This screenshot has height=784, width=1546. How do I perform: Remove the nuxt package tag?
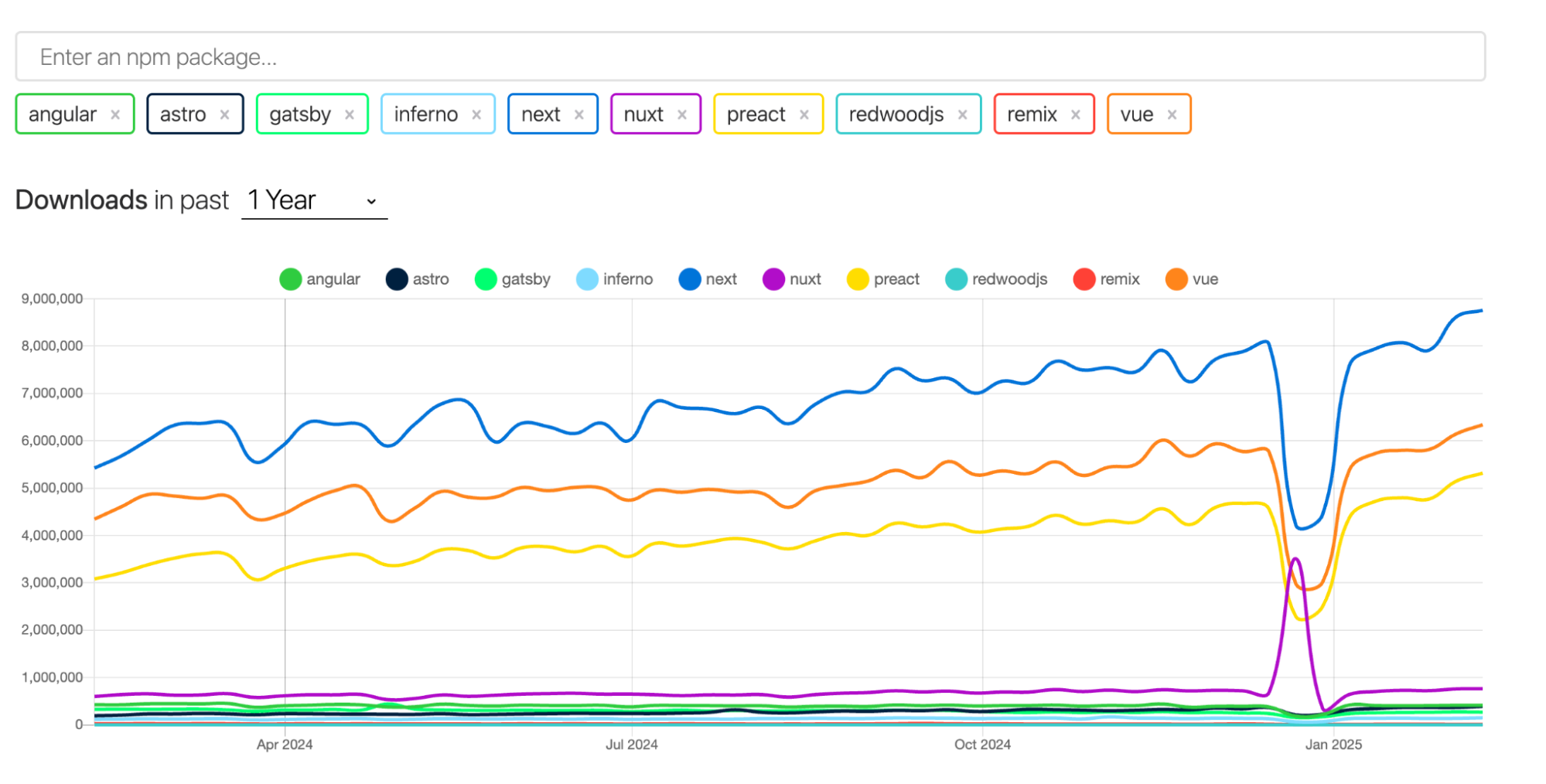(x=681, y=114)
